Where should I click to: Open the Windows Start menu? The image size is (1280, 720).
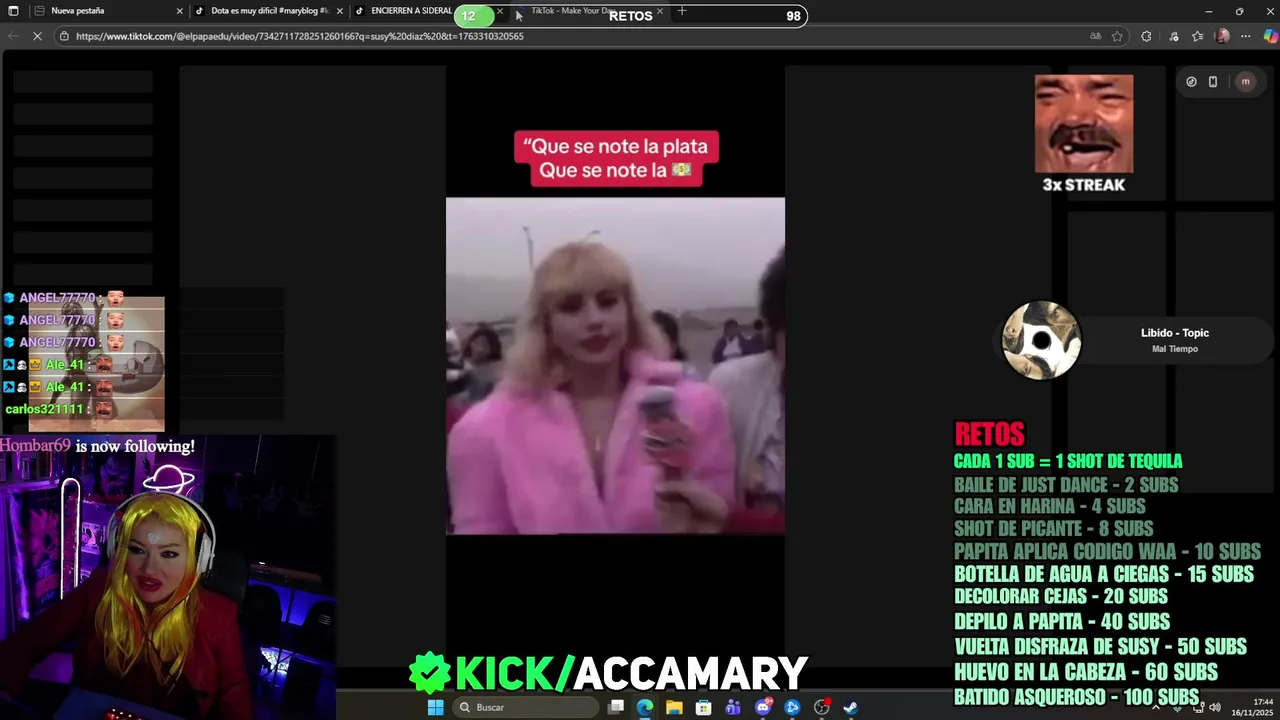coord(435,707)
